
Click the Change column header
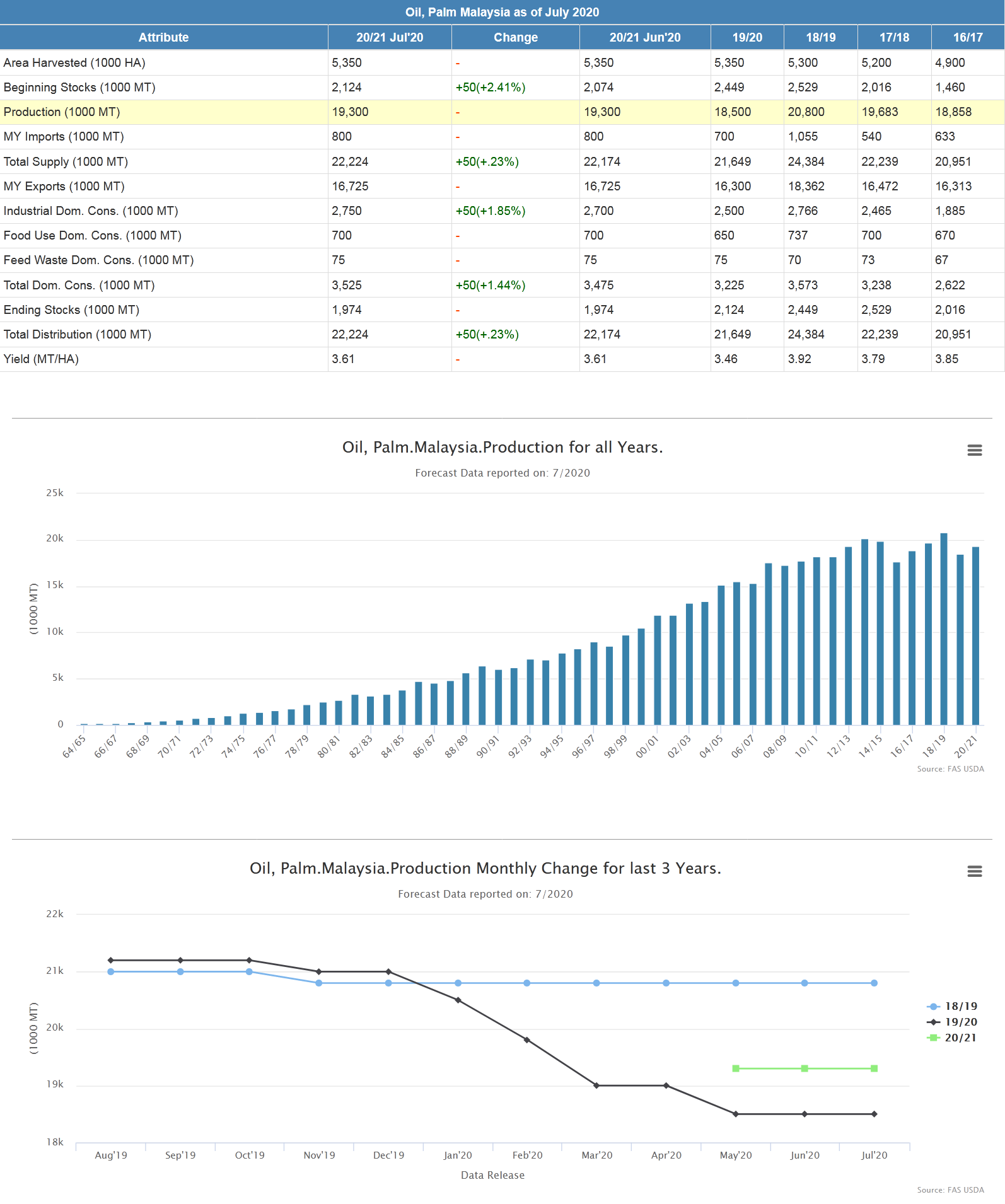[x=515, y=37]
